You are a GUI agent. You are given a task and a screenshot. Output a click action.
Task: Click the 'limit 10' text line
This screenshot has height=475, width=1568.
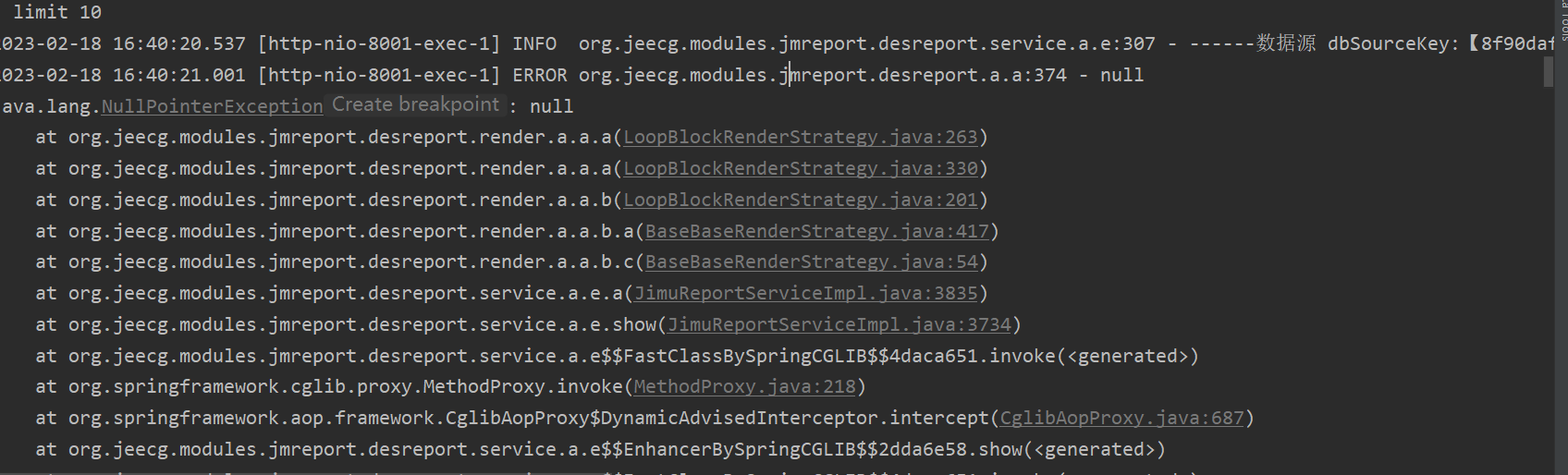coord(57,12)
